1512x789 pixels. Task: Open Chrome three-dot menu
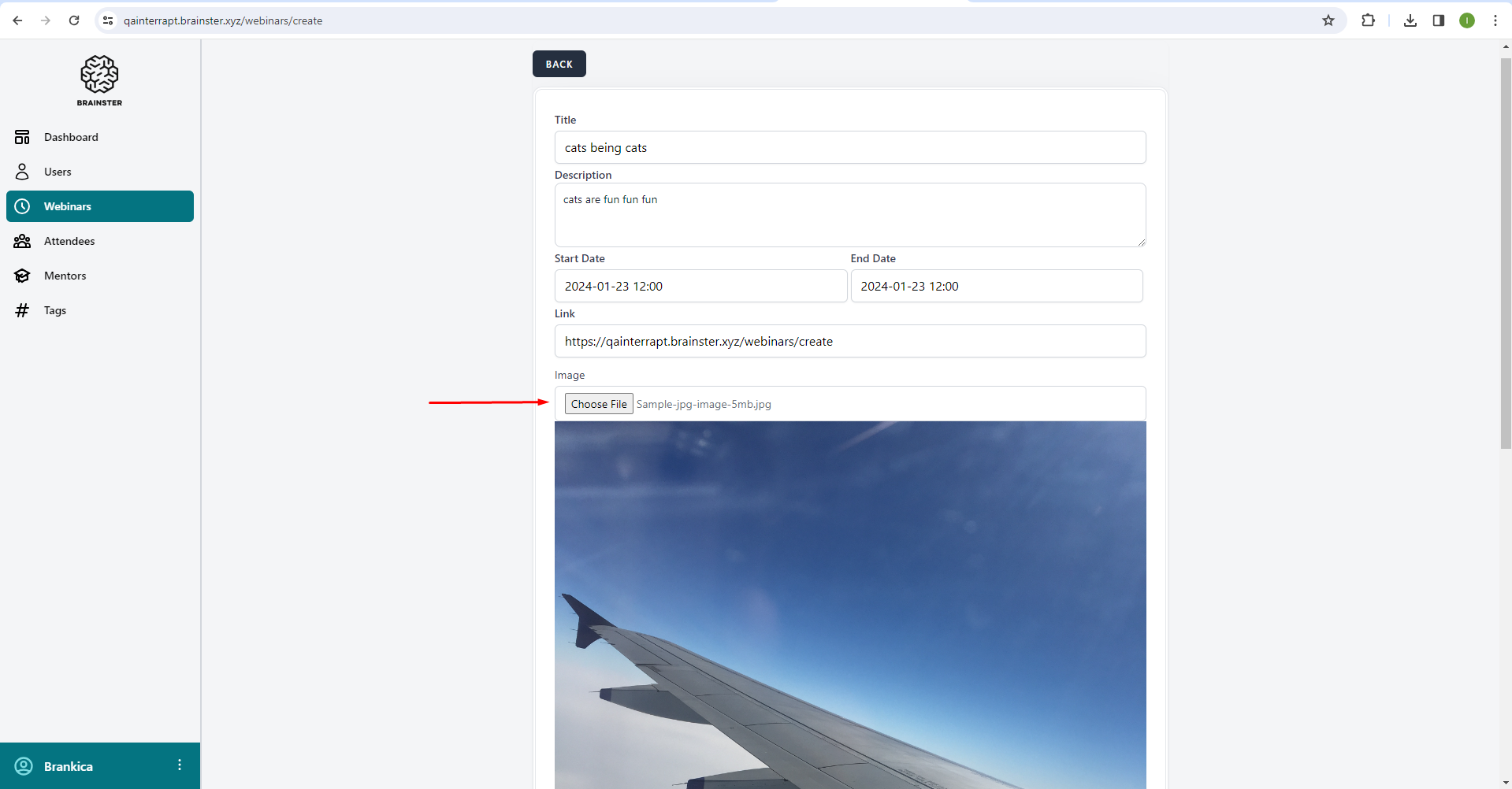[1495, 20]
